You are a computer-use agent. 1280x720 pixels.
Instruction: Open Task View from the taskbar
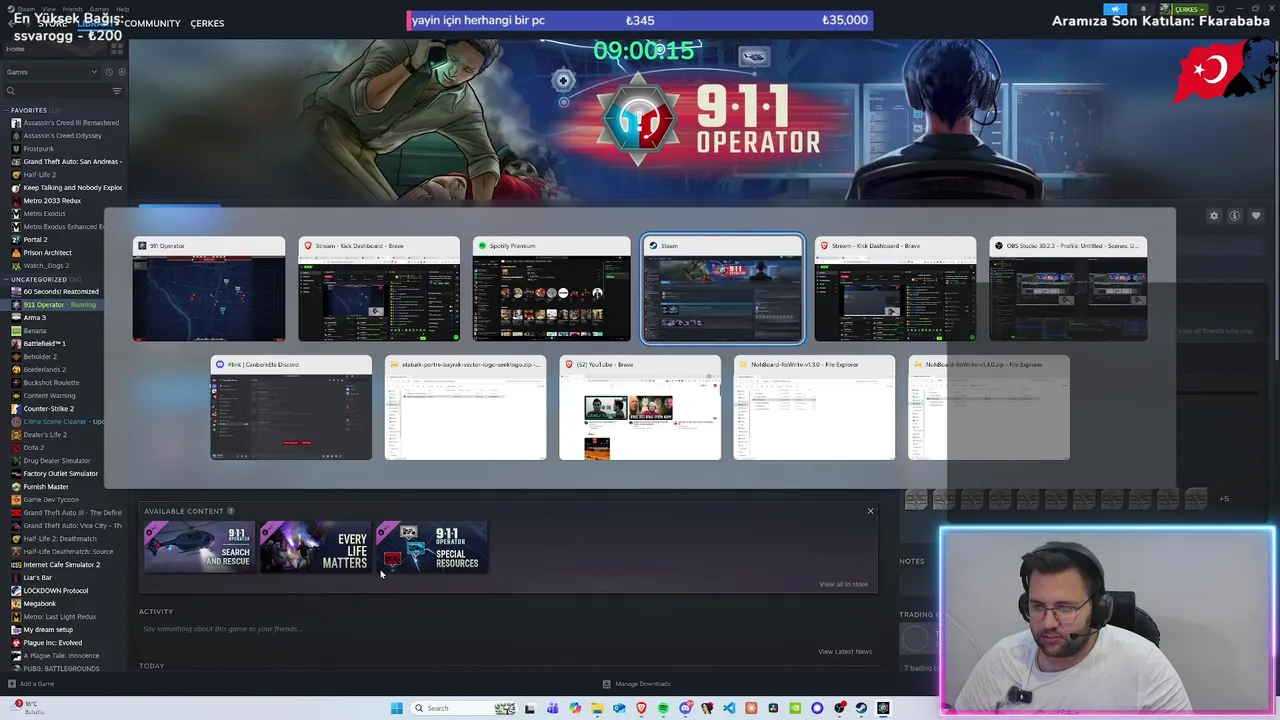[x=530, y=708]
